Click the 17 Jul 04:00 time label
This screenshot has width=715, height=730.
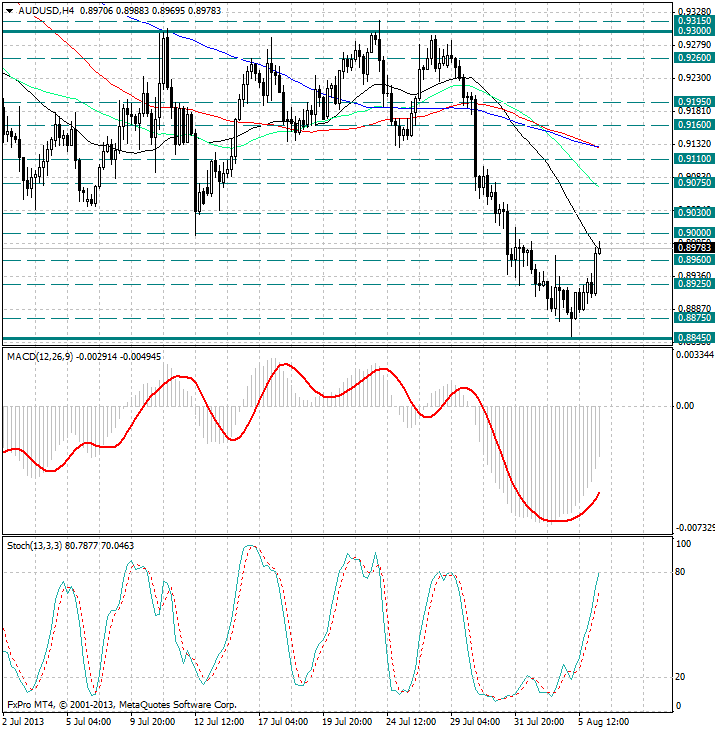[283, 722]
